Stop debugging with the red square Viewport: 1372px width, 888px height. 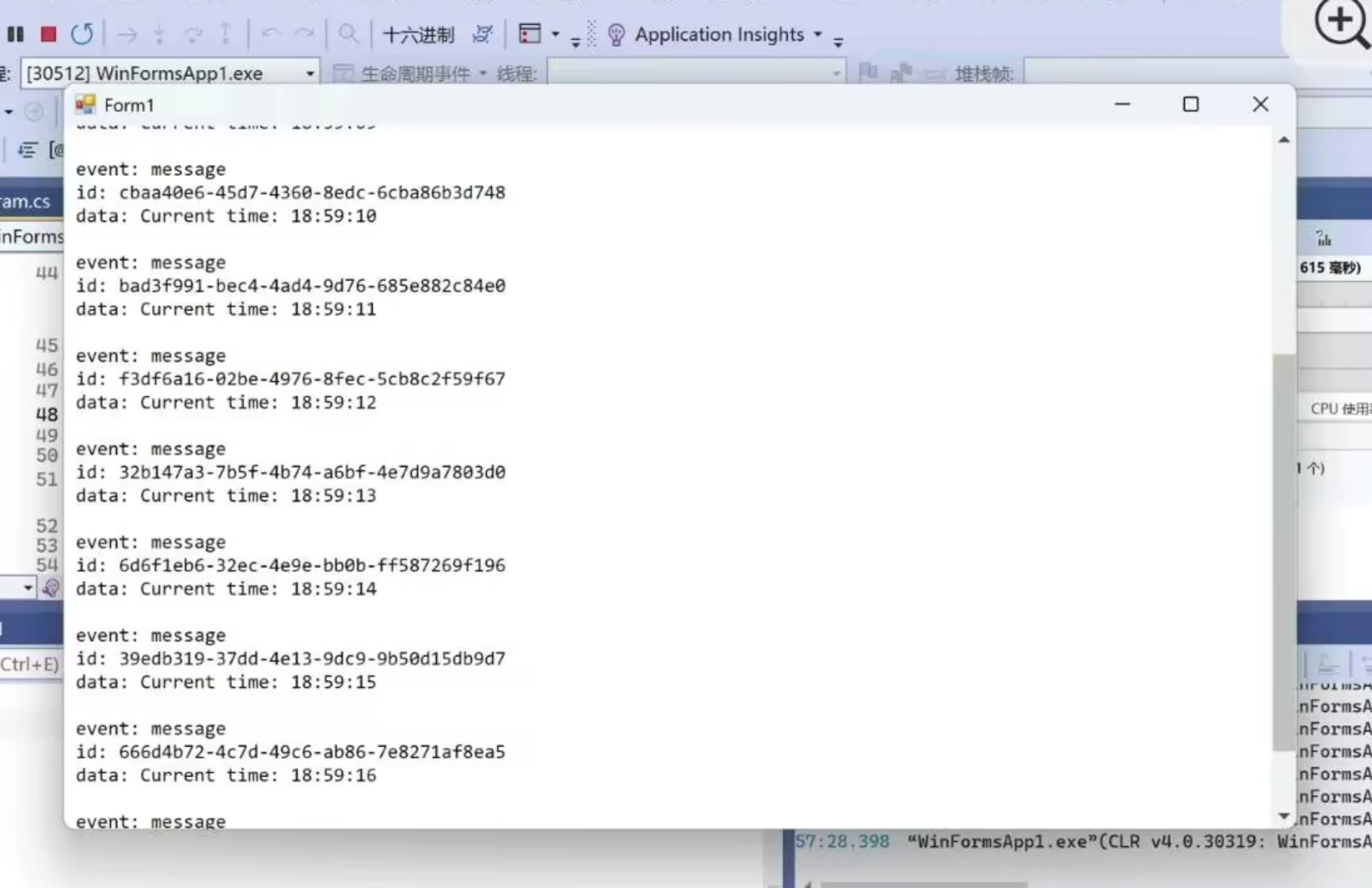(x=48, y=34)
